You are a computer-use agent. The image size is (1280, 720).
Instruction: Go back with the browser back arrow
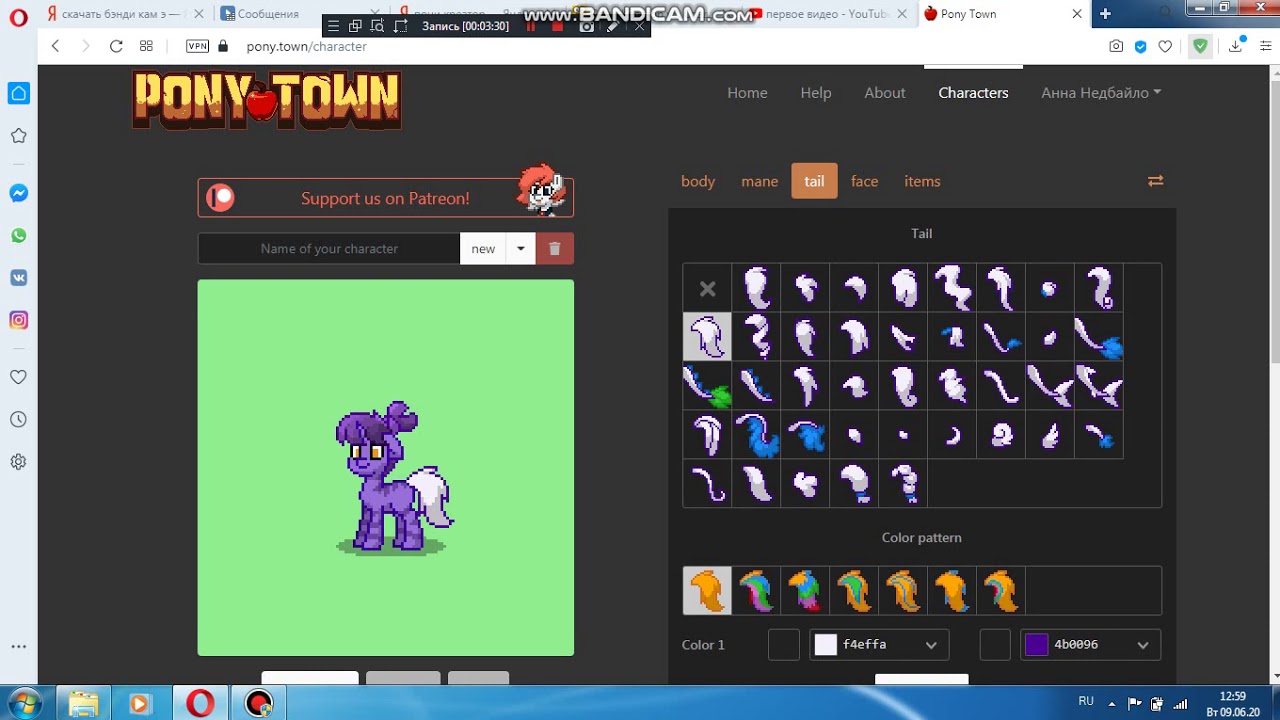coord(56,46)
